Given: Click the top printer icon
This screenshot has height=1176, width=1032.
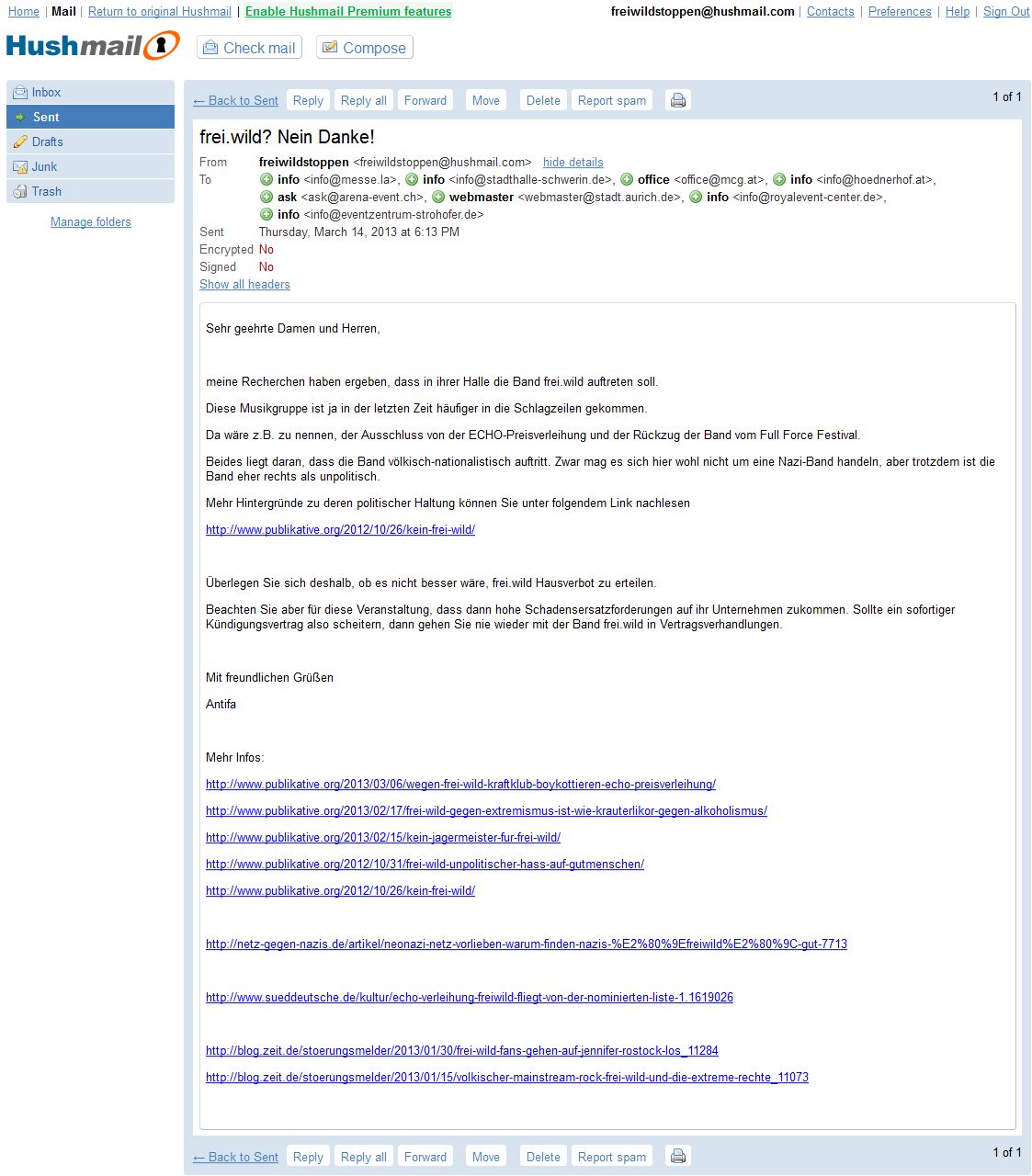Looking at the screenshot, I should tap(678, 100).
